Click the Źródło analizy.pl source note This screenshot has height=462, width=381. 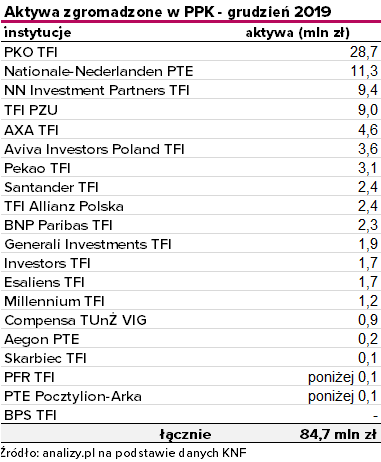pos(124,453)
